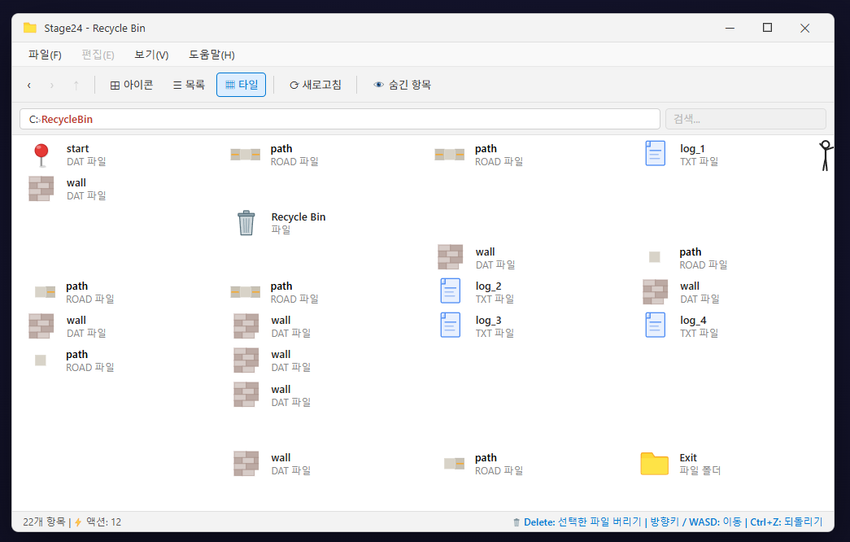Select small-square path icon in leftmost column
This screenshot has width=850, height=542.
[x=41, y=360]
